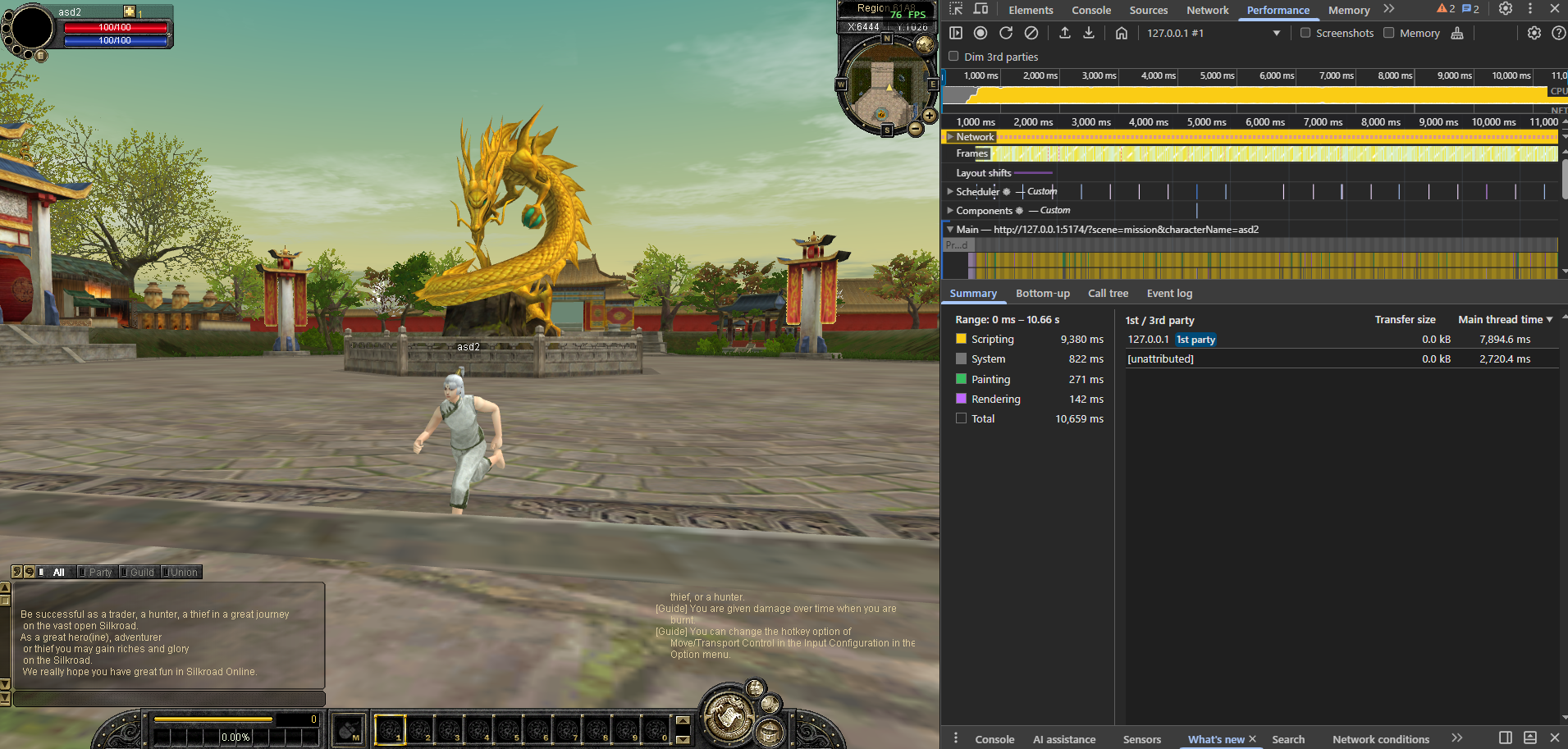Open the Performance panel help icon
The width and height of the screenshot is (1568, 749).
tap(1559, 33)
